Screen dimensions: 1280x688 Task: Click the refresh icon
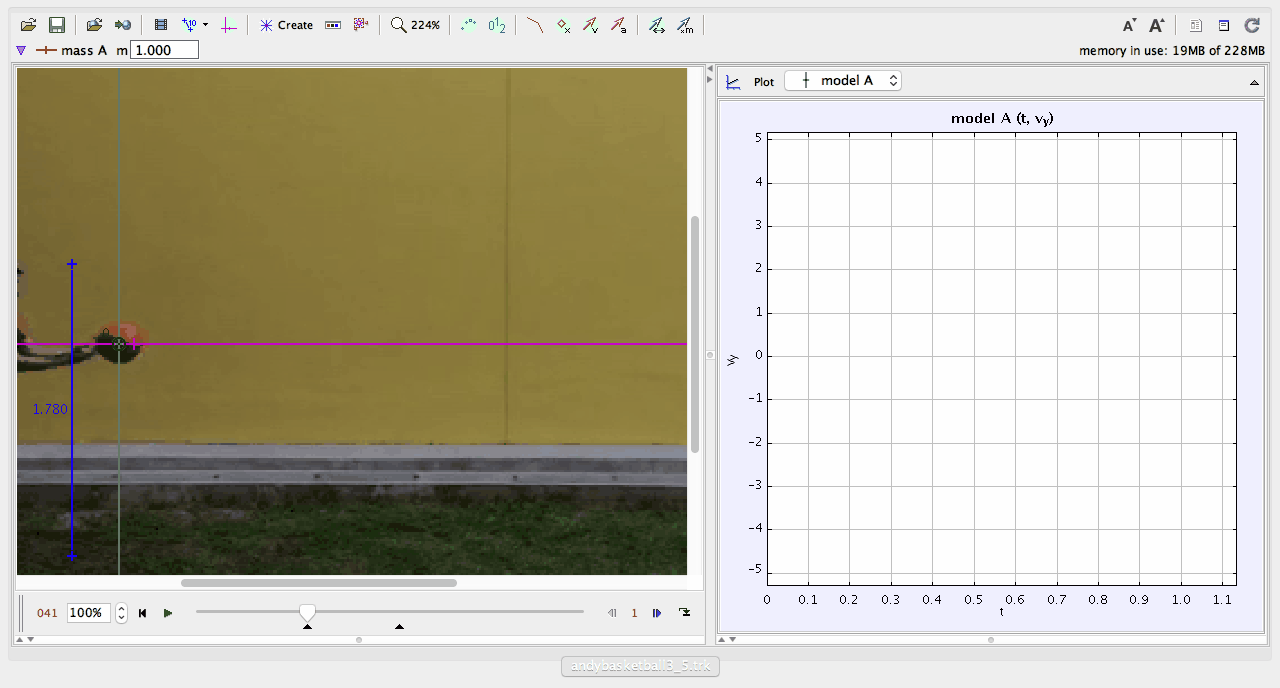point(1252,25)
